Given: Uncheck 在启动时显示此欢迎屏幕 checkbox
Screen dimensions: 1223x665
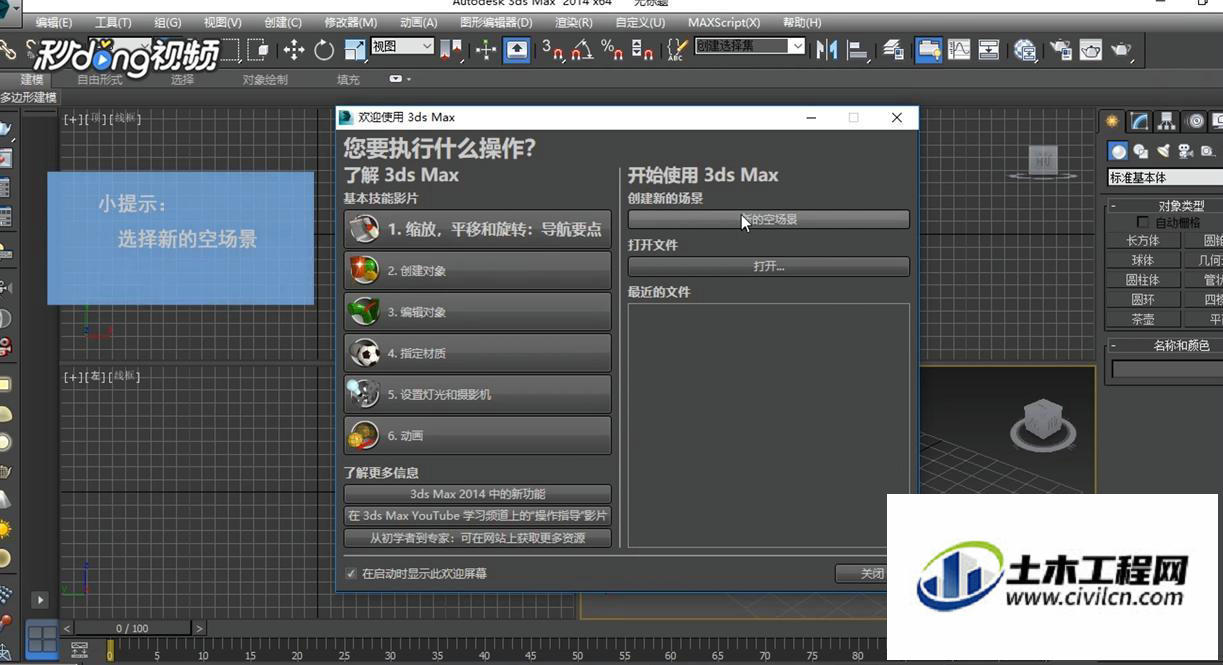Looking at the screenshot, I should point(351,574).
